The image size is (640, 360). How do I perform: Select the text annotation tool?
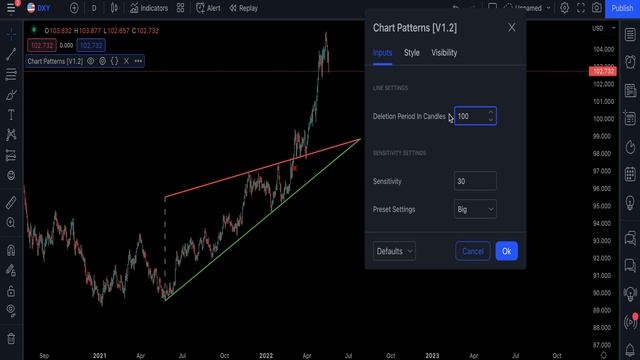coord(11,115)
